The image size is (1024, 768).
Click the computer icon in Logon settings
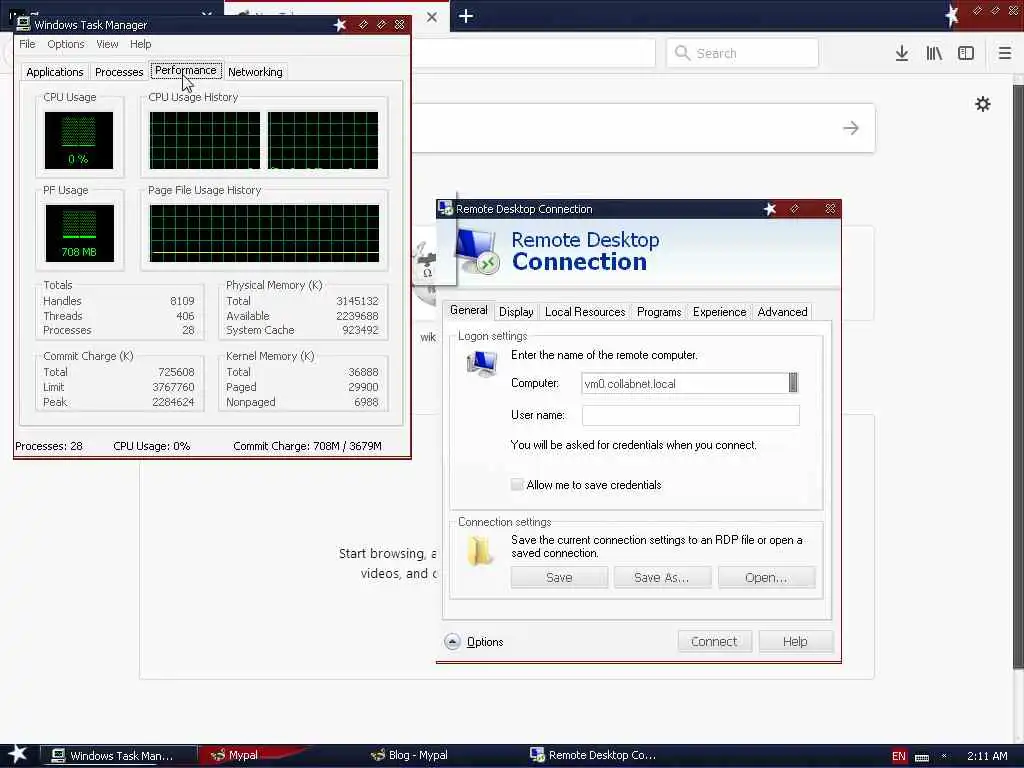click(x=482, y=364)
